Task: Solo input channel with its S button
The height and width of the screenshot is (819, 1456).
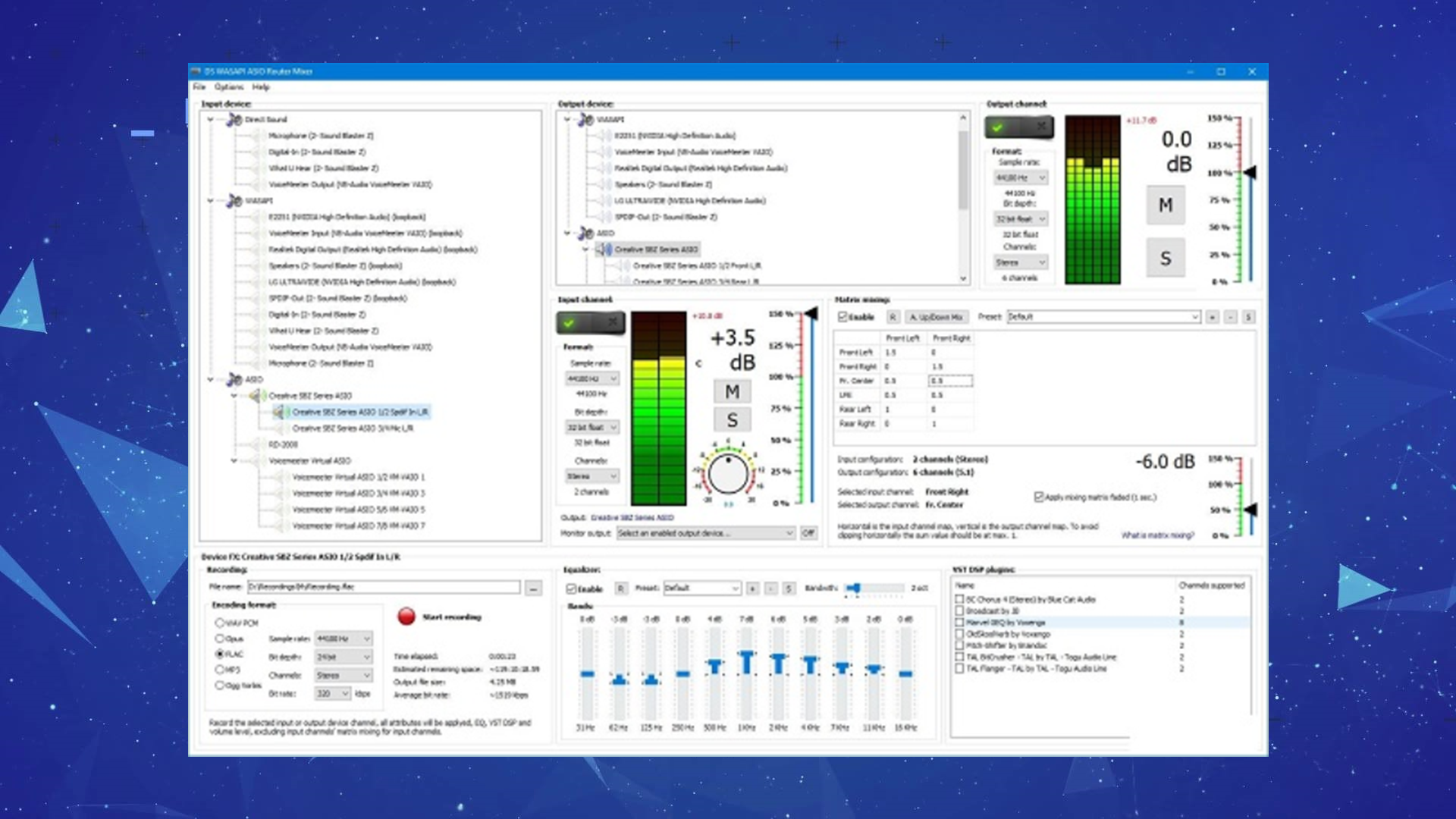Action: tap(732, 420)
